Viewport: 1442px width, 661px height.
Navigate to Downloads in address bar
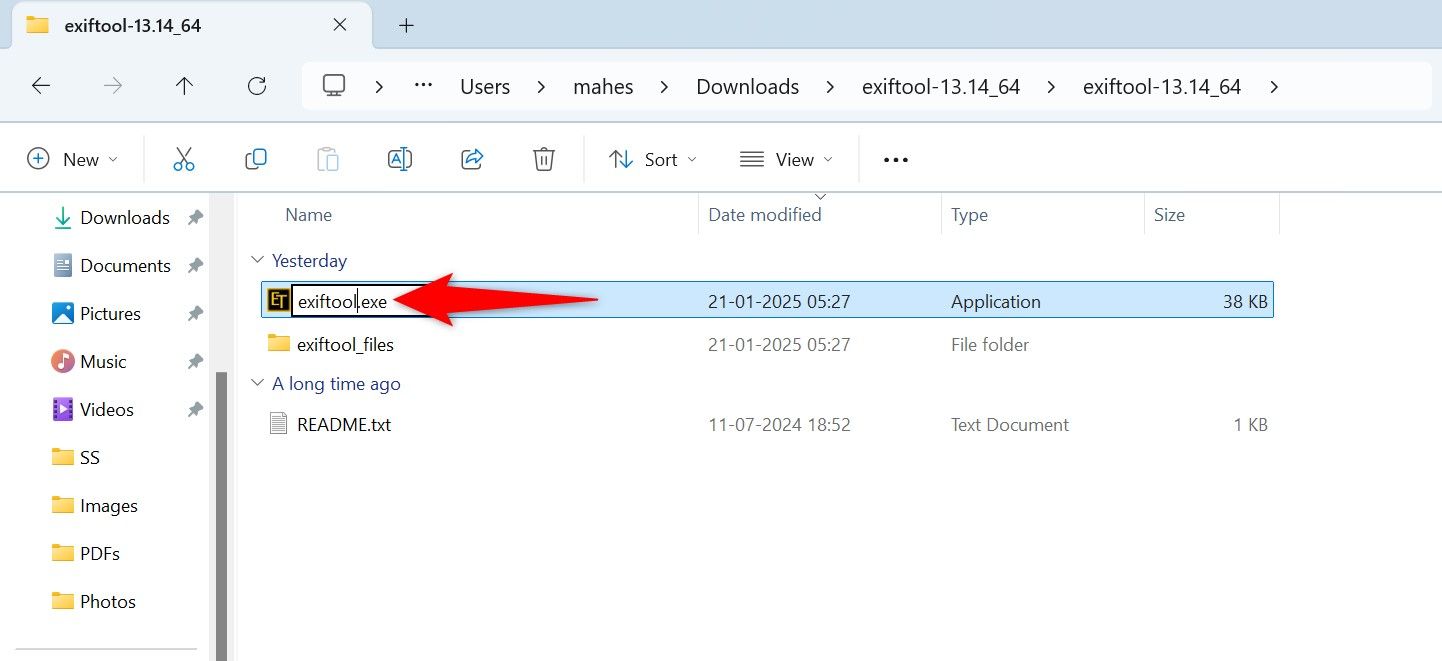pyautogui.click(x=747, y=87)
